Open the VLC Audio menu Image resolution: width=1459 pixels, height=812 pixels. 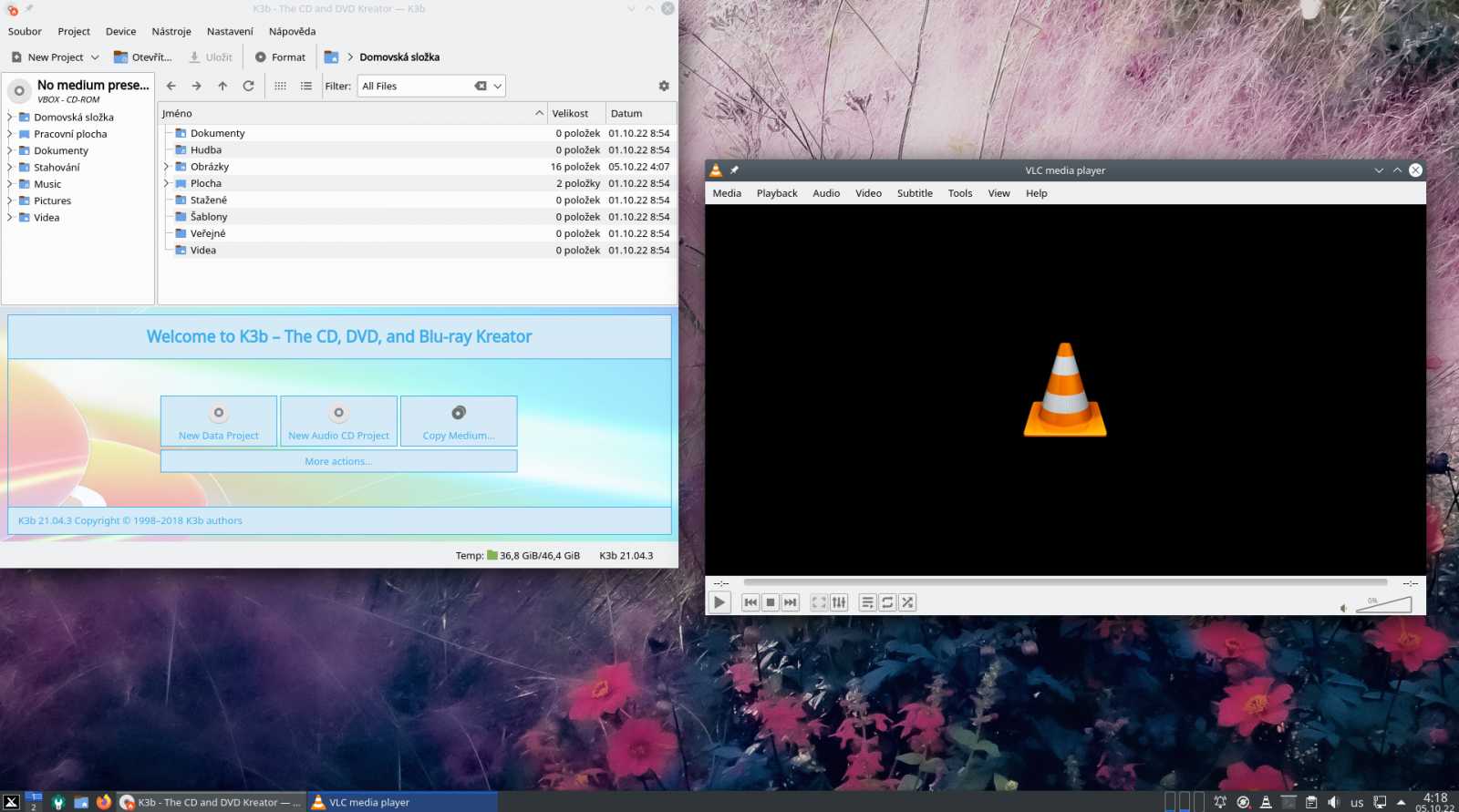826,193
